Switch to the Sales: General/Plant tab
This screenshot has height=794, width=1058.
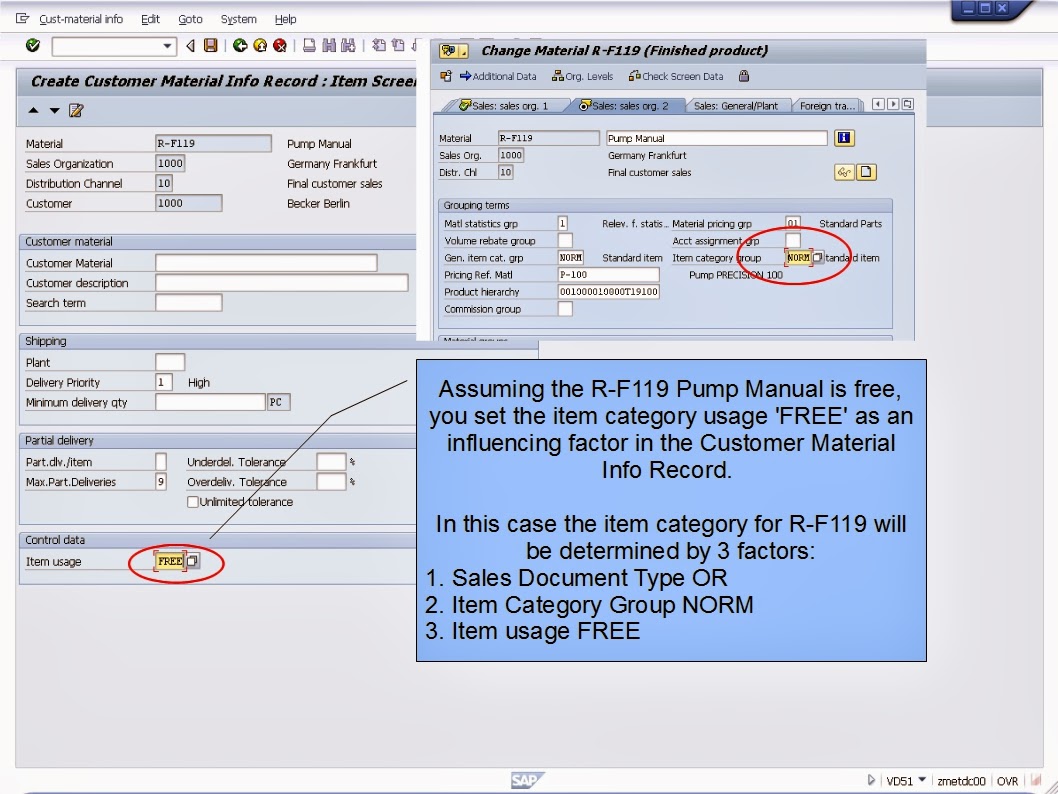737,104
